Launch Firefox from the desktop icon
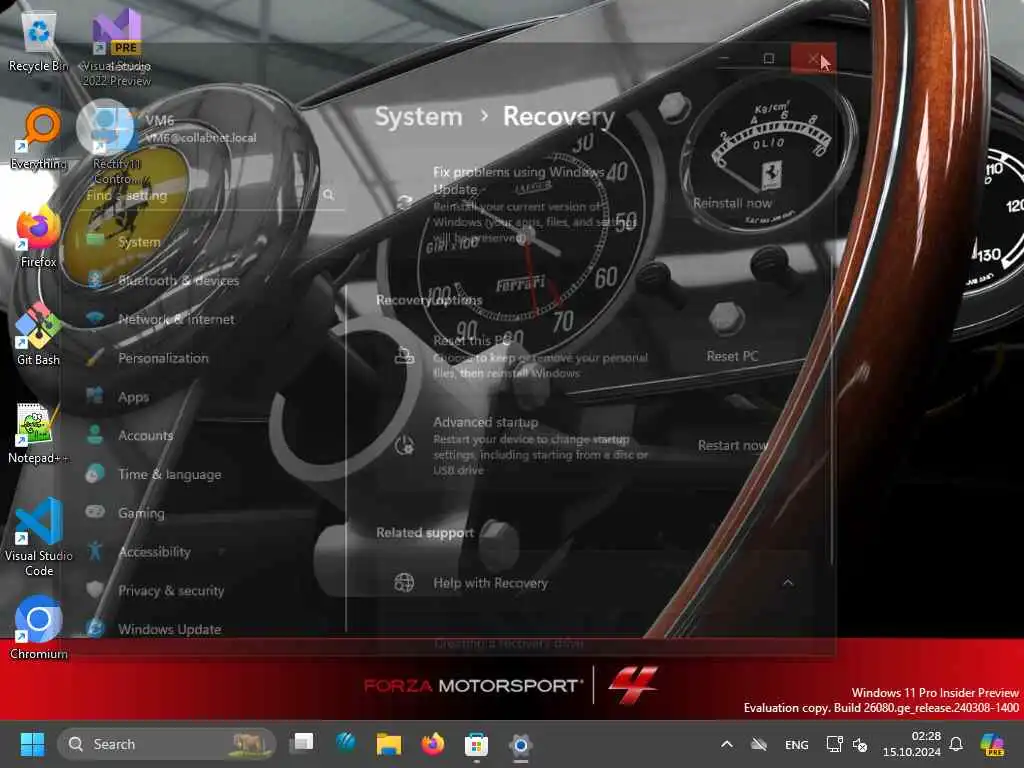The width and height of the screenshot is (1024, 768). coord(39,236)
